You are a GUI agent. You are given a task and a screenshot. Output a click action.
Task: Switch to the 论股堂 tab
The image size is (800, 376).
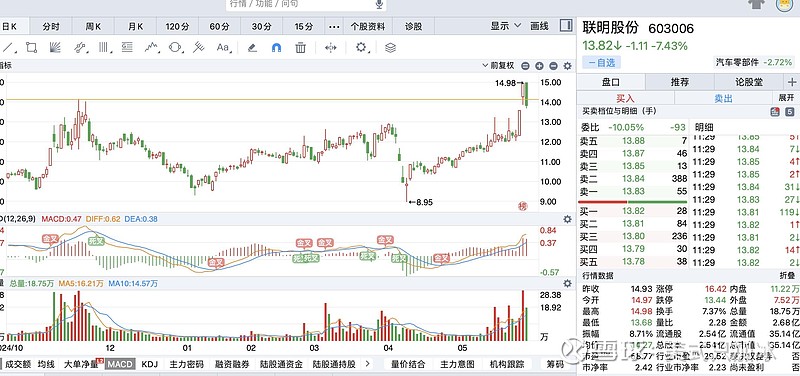pos(748,82)
